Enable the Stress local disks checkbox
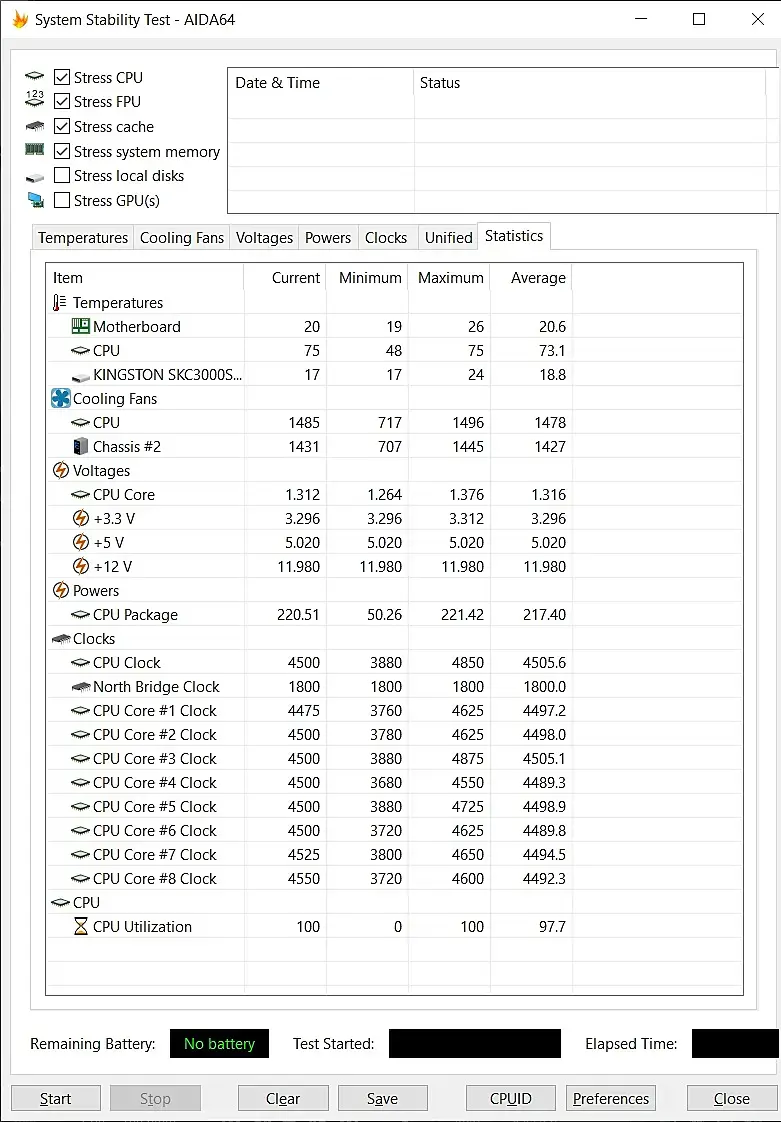Screen dimensions: 781x1122 click(x=62, y=175)
